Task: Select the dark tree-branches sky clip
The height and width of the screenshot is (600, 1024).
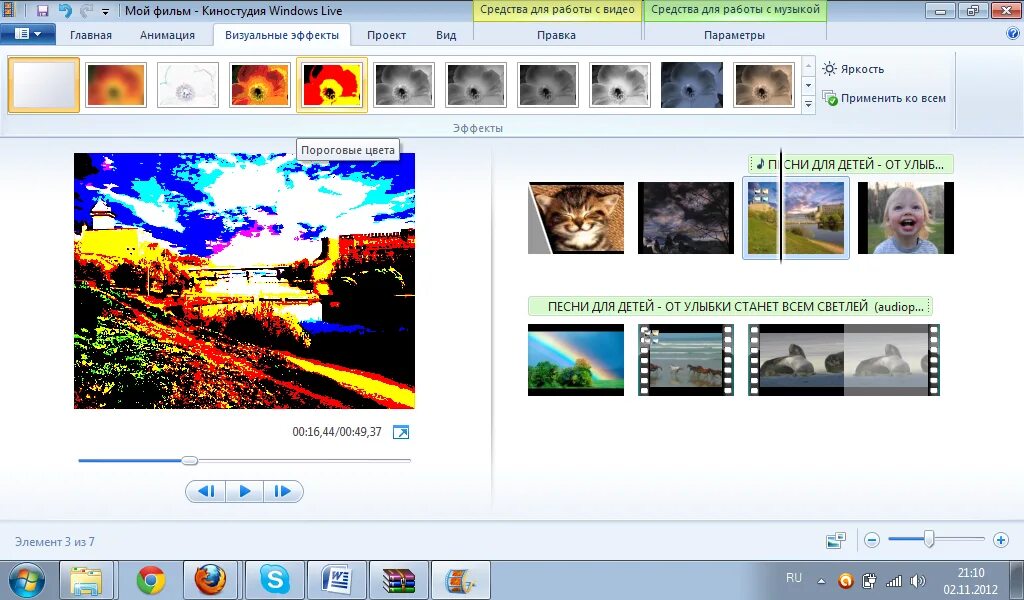Action: [x=686, y=218]
